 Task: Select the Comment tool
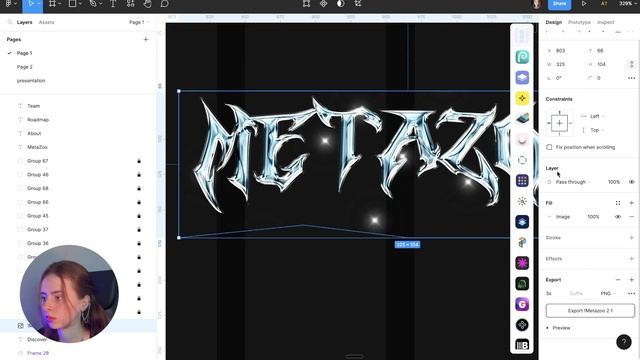click(x=164, y=4)
